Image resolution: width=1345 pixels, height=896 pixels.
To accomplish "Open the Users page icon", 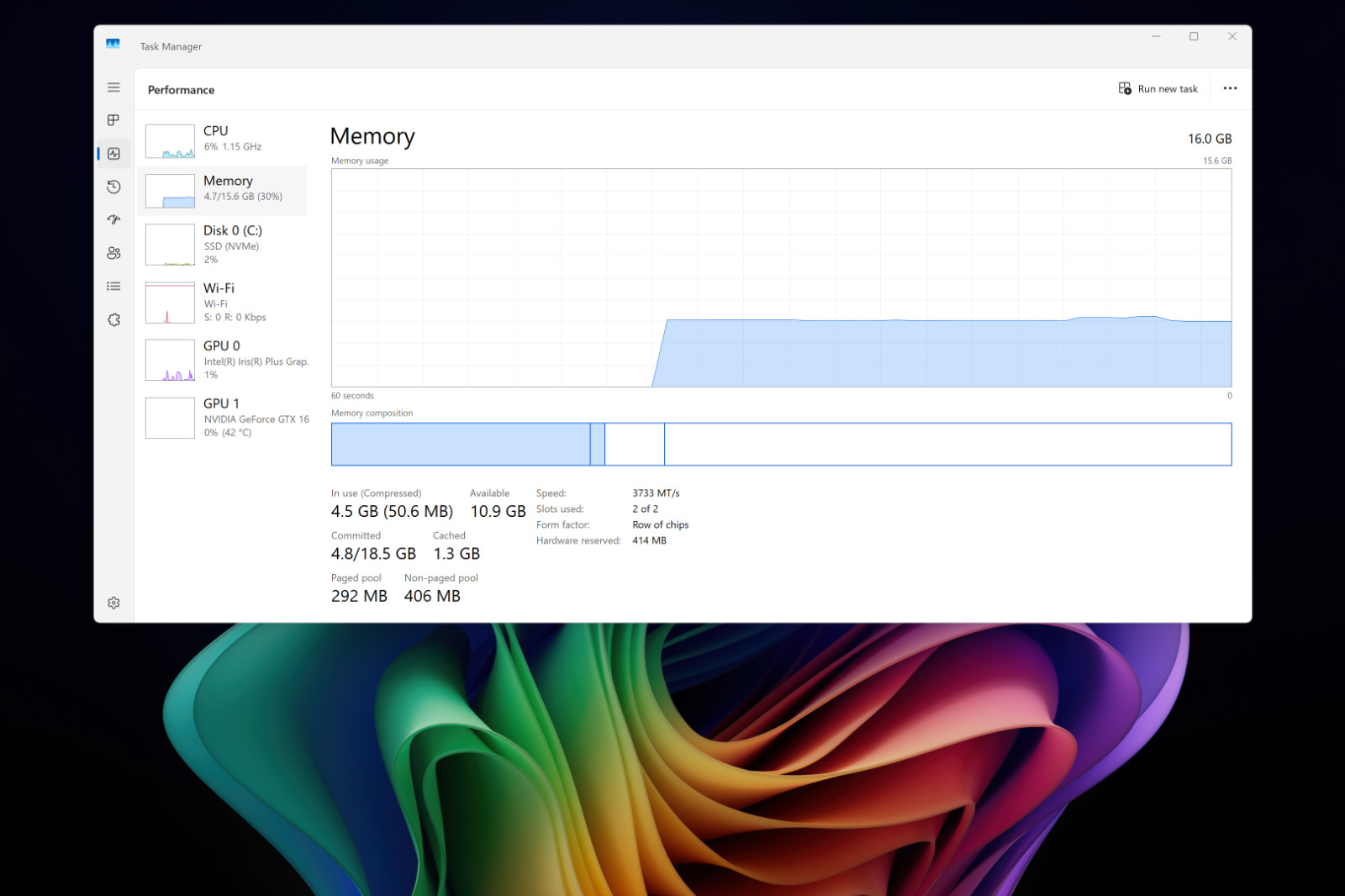I will (x=113, y=253).
